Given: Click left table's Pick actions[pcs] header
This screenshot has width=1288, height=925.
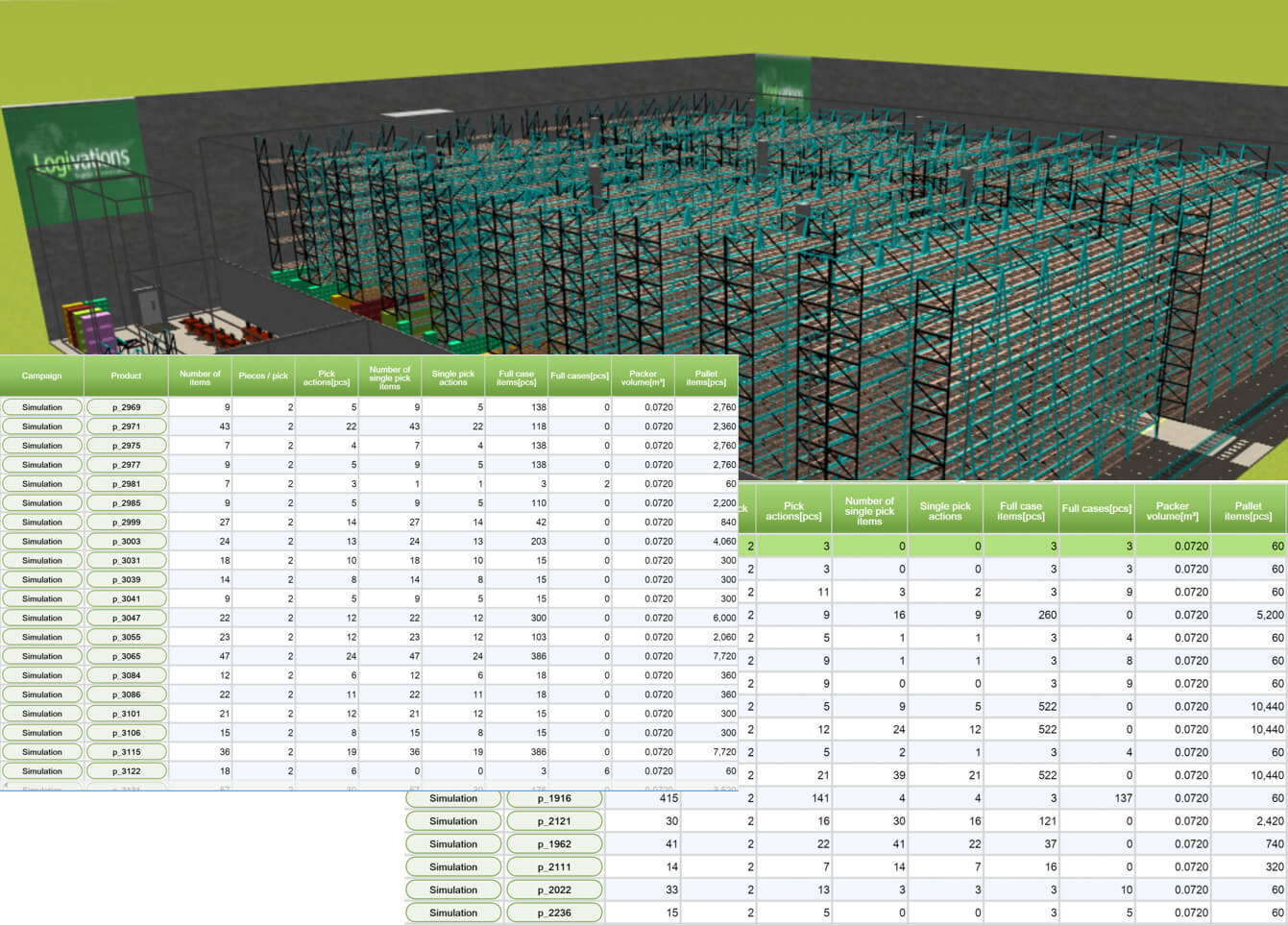Looking at the screenshot, I should [327, 376].
